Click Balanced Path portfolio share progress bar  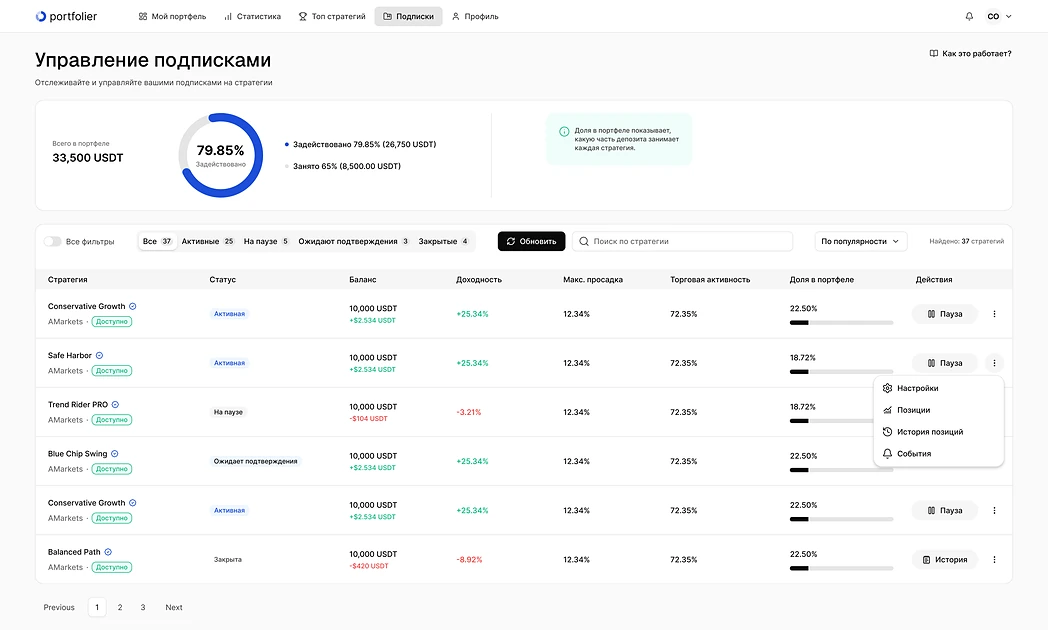click(841, 569)
